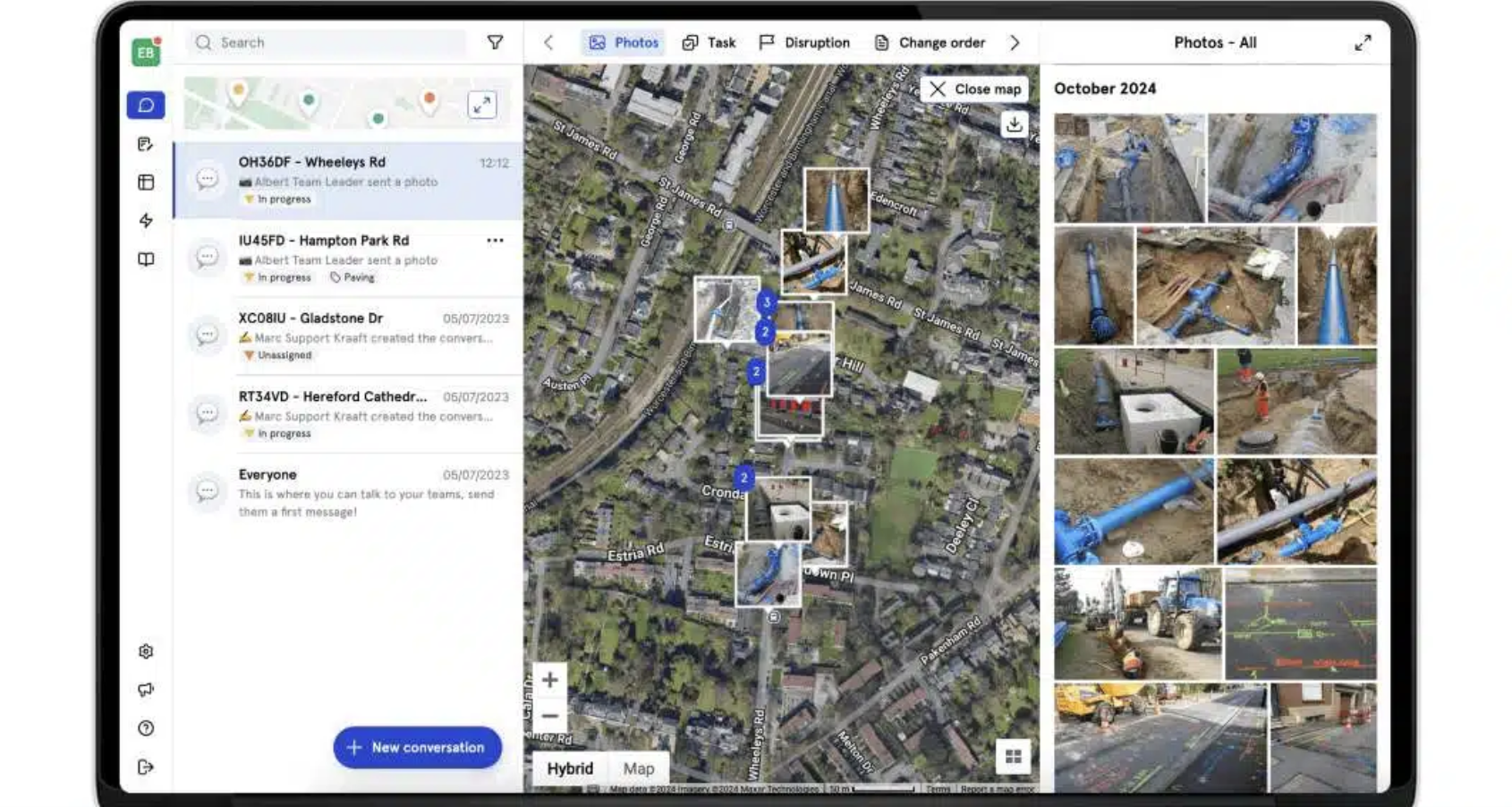This screenshot has height=807, width=1512.
Task: Click the logout icon at sidebar bottom
Action: click(146, 767)
